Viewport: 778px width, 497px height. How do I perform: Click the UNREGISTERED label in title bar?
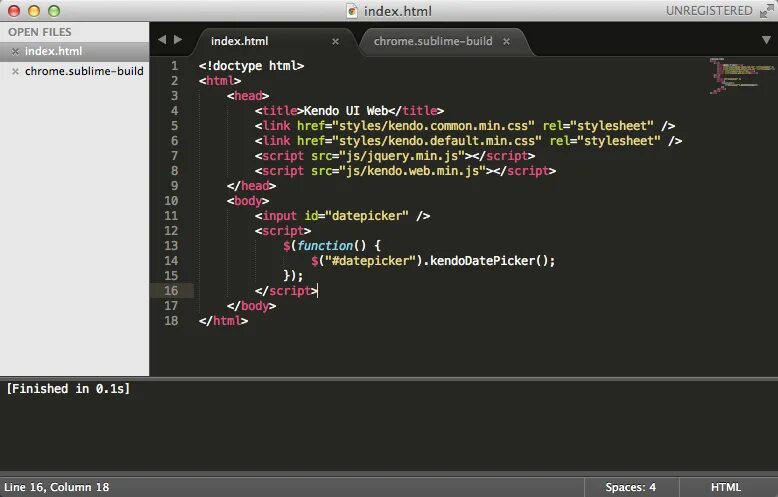pos(709,11)
